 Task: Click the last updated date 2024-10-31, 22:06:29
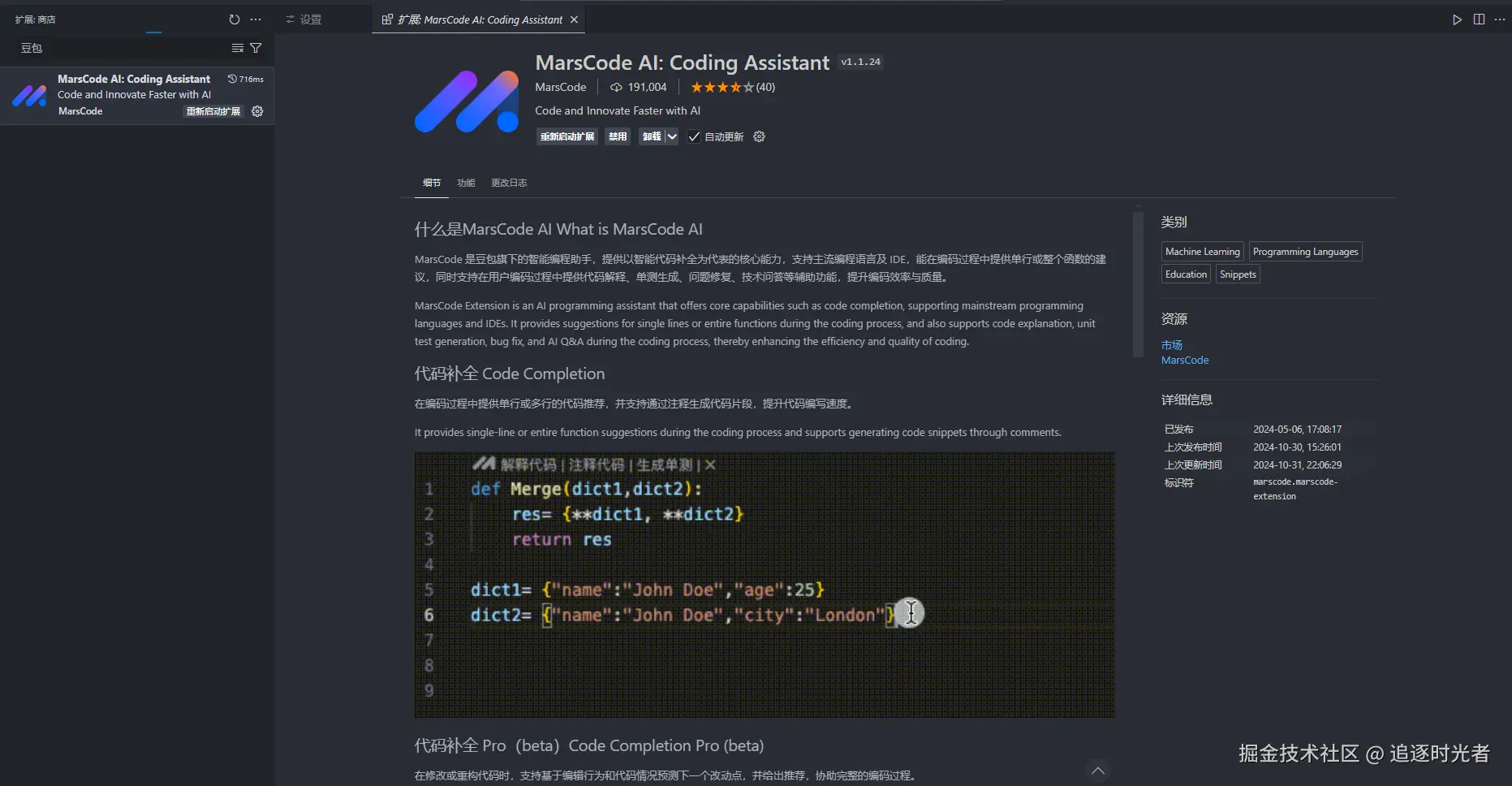click(x=1297, y=465)
